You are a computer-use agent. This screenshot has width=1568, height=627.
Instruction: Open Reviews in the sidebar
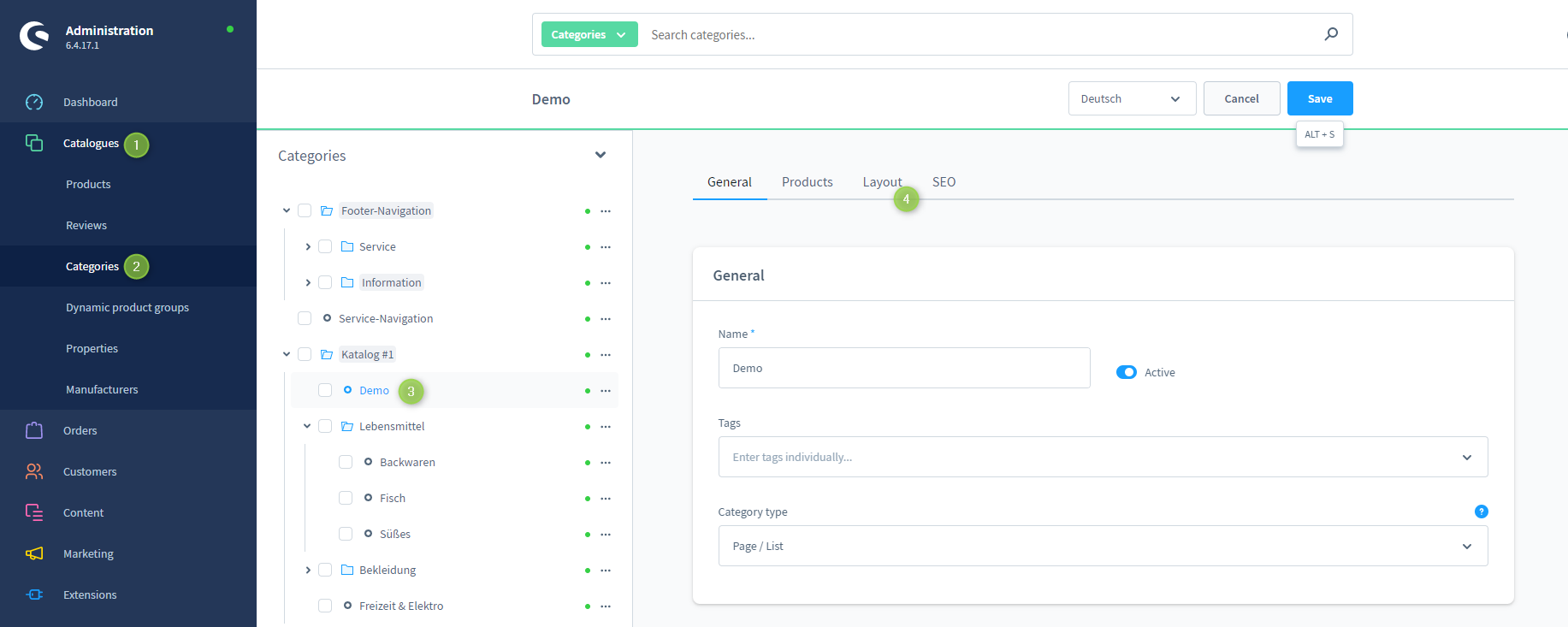point(86,225)
